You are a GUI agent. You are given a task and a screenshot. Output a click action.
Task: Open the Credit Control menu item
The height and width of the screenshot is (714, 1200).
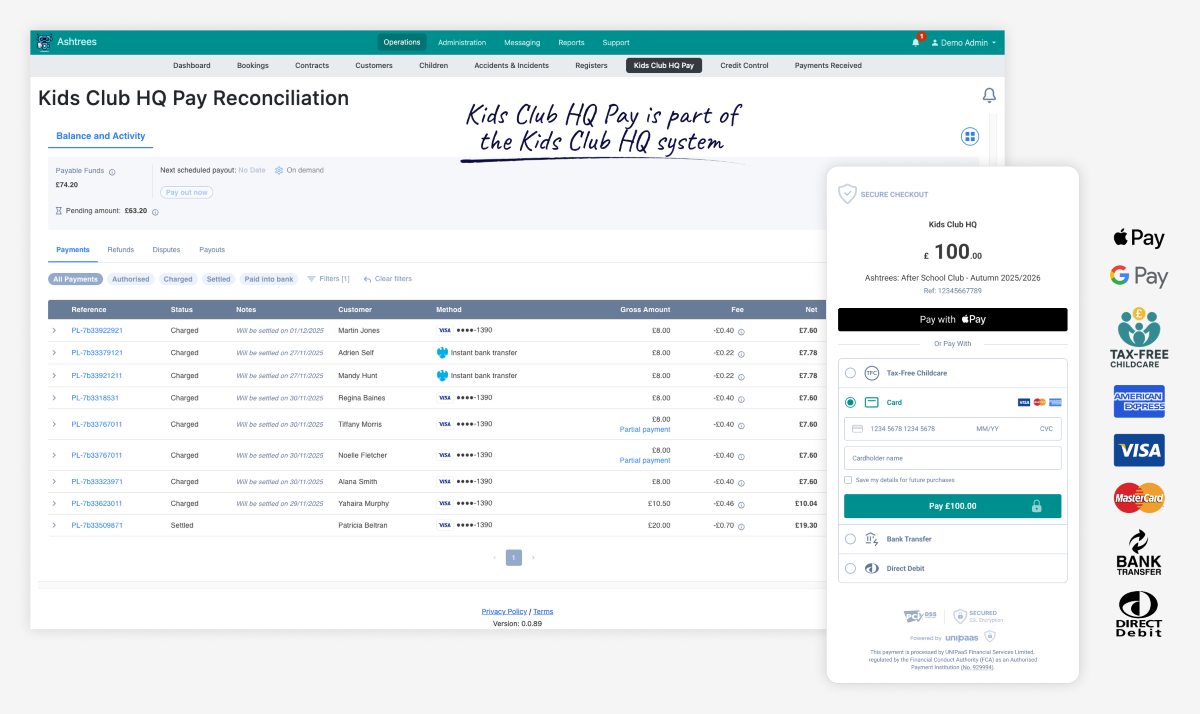[744, 66]
